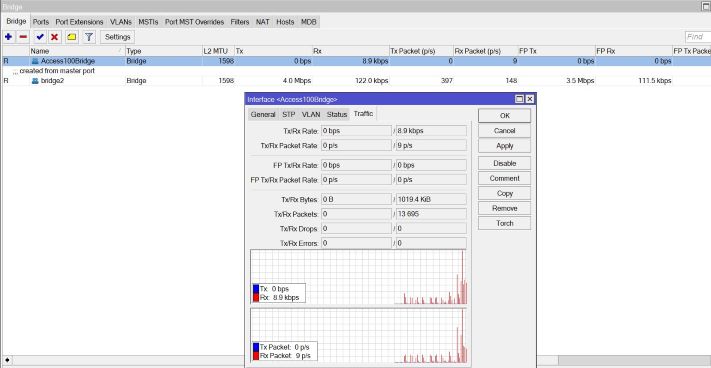Click blue Tx legend color swatch
711x368 pixels.
[x=256, y=289]
